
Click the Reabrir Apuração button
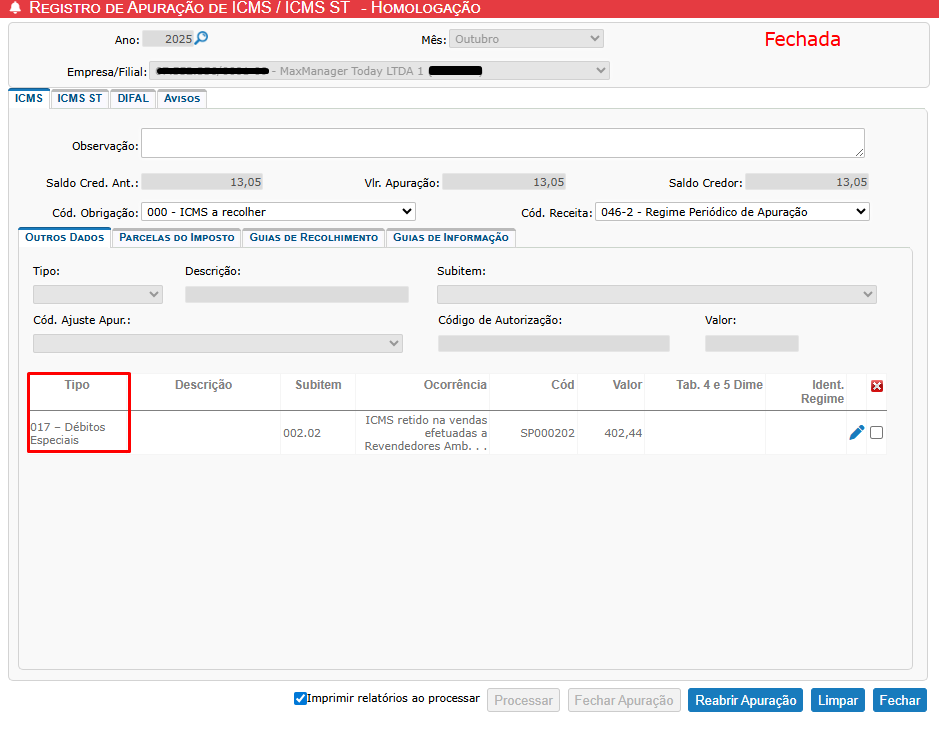pos(745,700)
